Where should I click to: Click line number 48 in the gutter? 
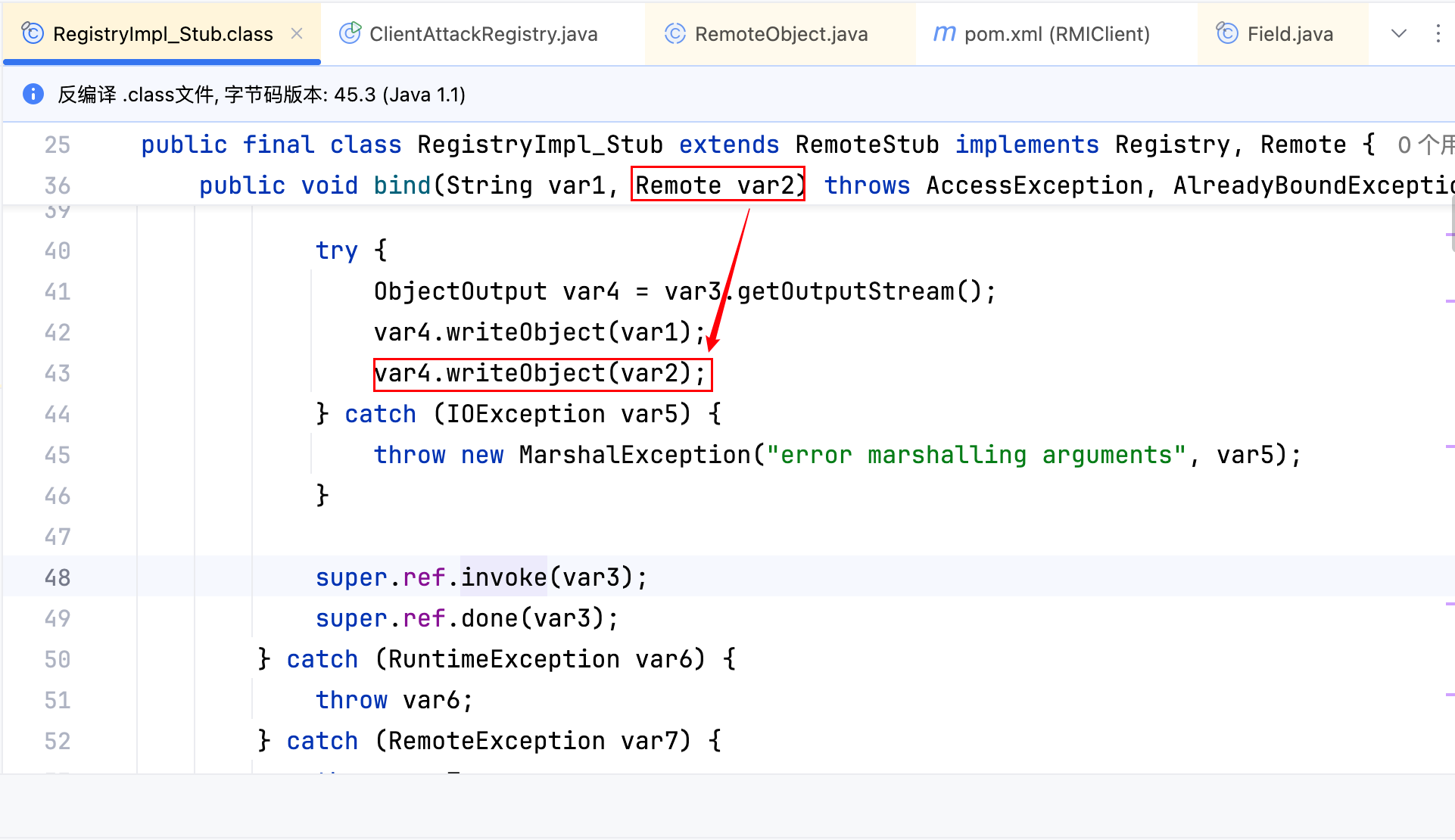tap(58, 577)
